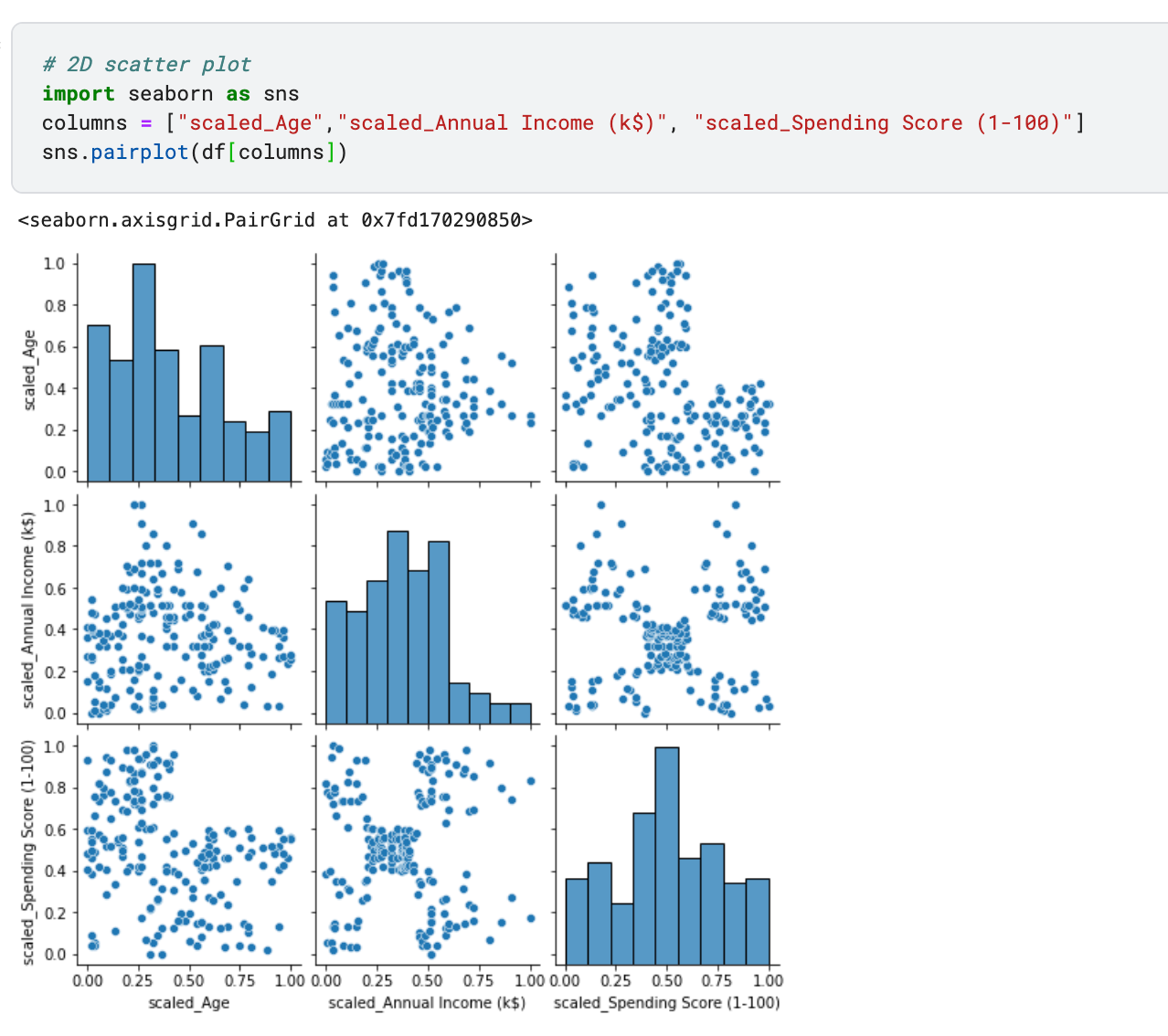This screenshot has height=1036, width=1168.
Task: Click the Annual Income versus Age scatter plot, middle left
Action: (189, 609)
